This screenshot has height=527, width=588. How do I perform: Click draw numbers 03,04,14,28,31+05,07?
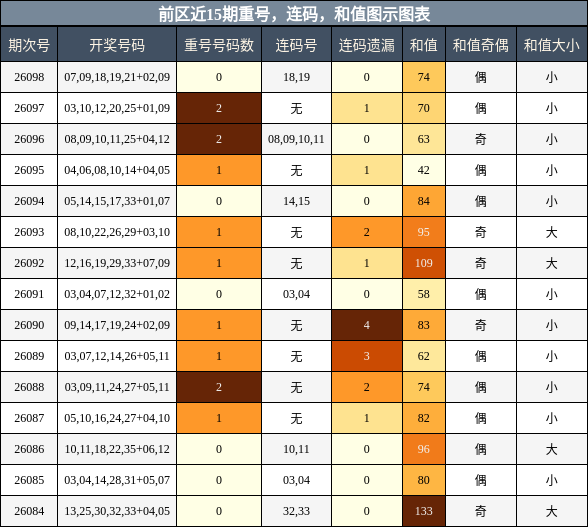click(117, 480)
